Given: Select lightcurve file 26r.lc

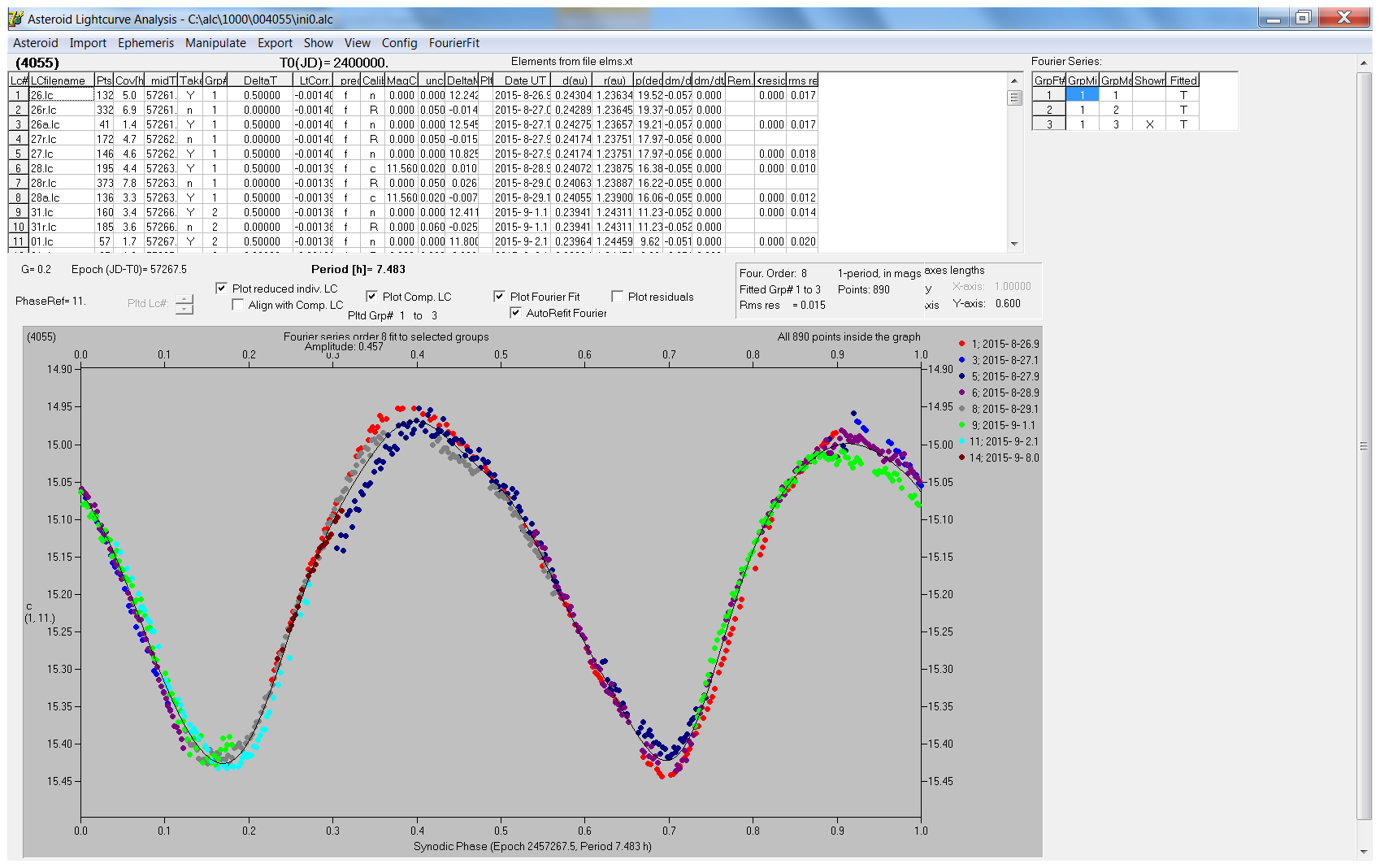Looking at the screenshot, I should click(62, 110).
